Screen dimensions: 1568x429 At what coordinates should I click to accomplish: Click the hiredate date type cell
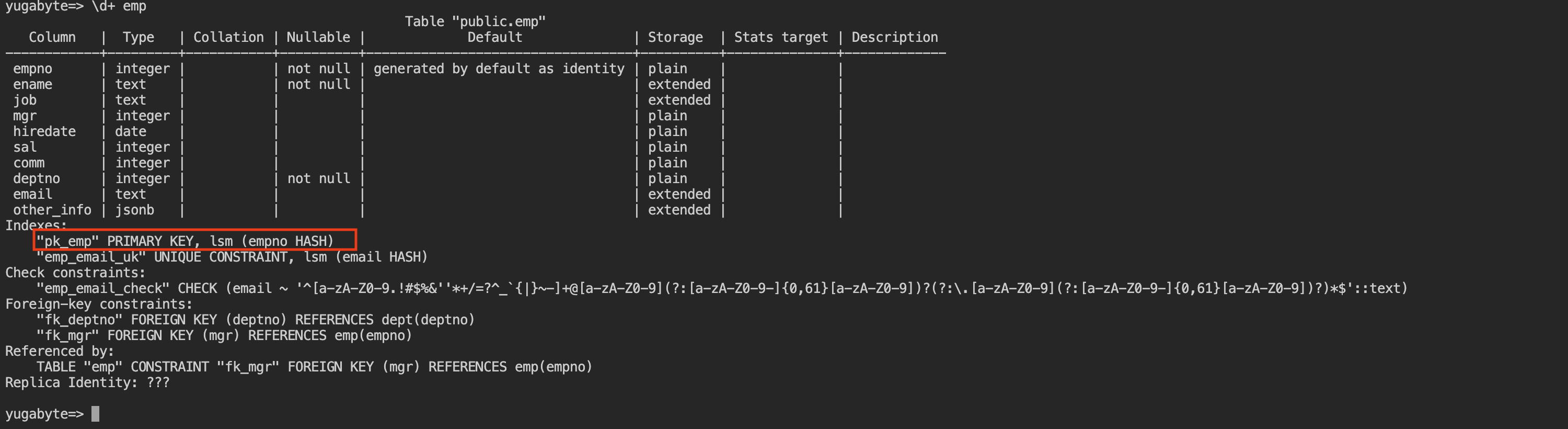tap(131, 132)
